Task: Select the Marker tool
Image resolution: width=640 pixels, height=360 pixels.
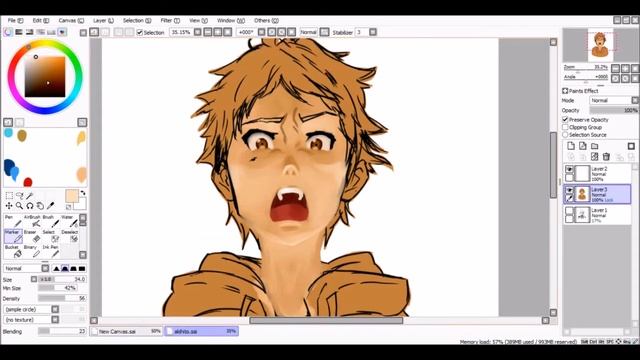Action: (x=13, y=236)
